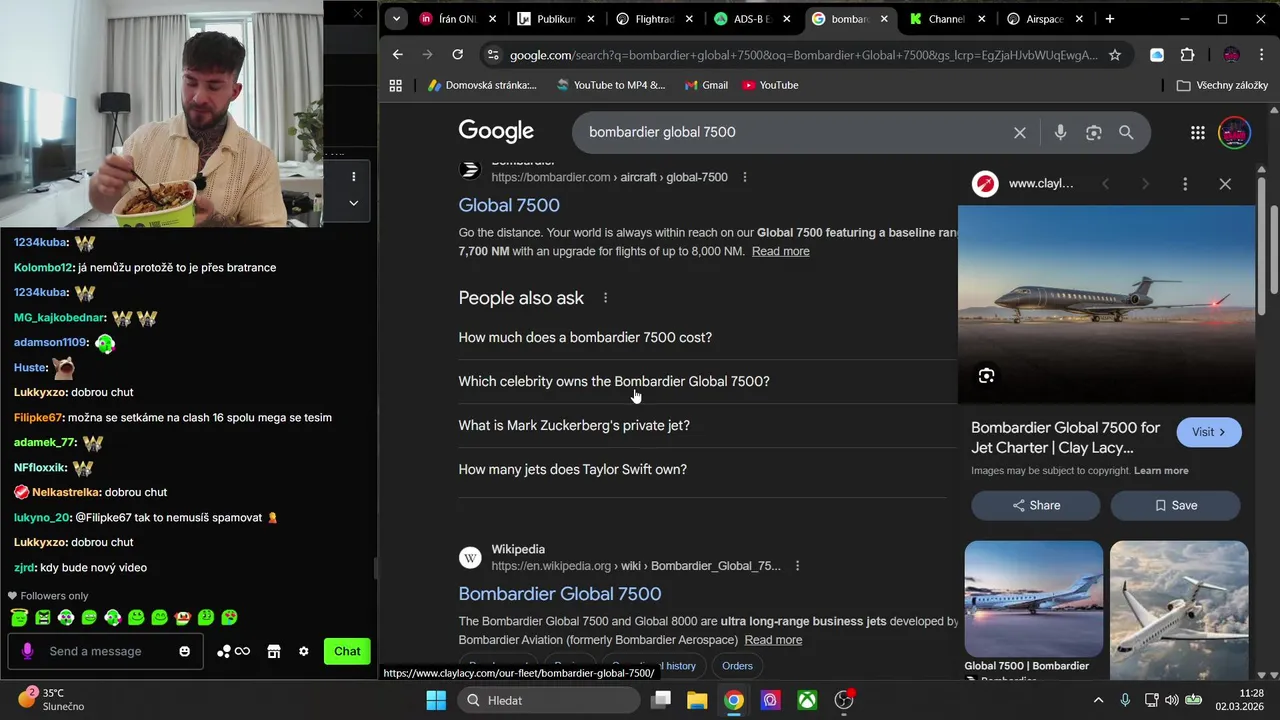Image resolution: width=1280 pixels, height=720 pixels.
Task: Bookmark this page with star icon
Action: [1115, 55]
